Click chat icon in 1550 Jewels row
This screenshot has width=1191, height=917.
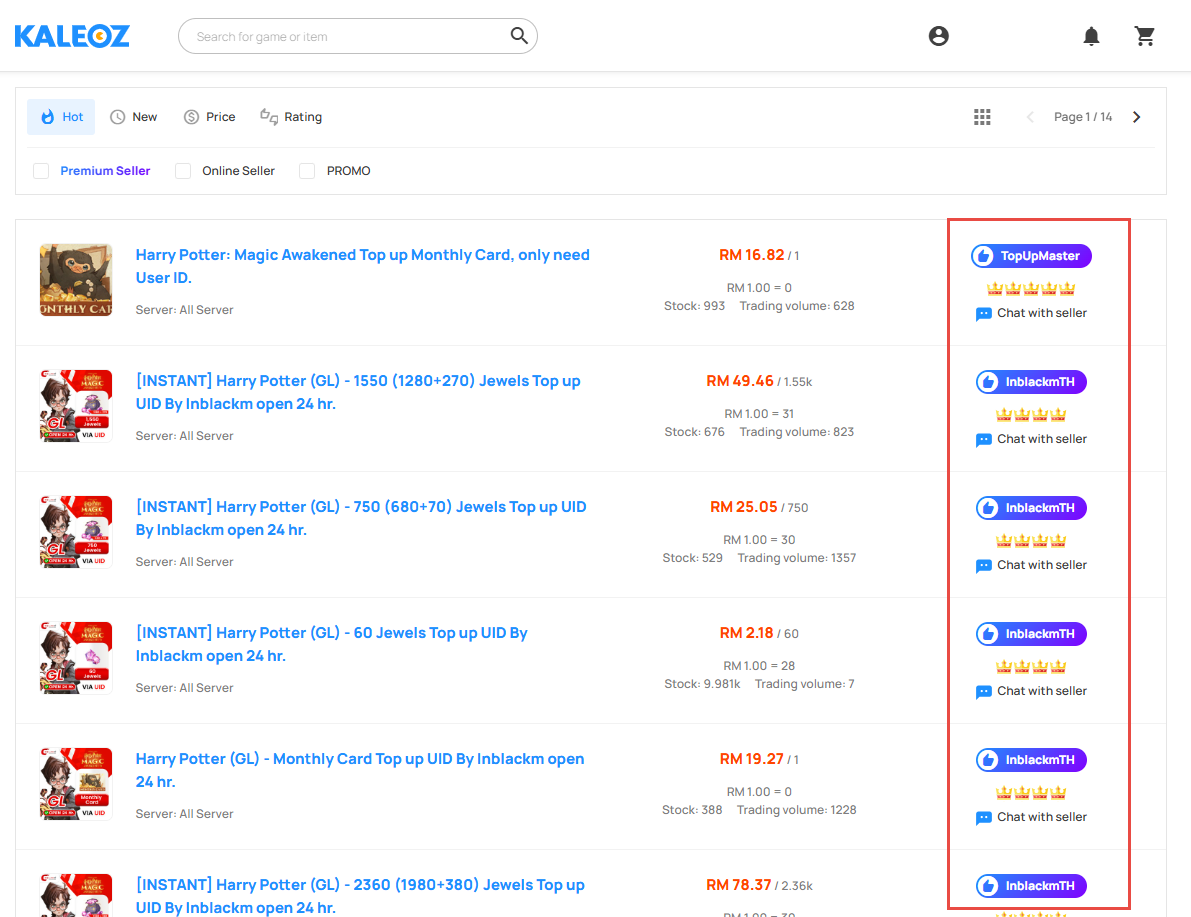point(984,440)
